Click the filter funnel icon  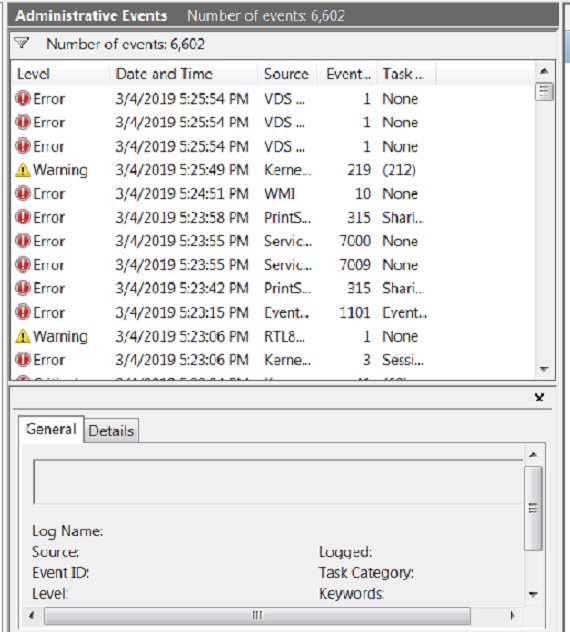(x=22, y=43)
